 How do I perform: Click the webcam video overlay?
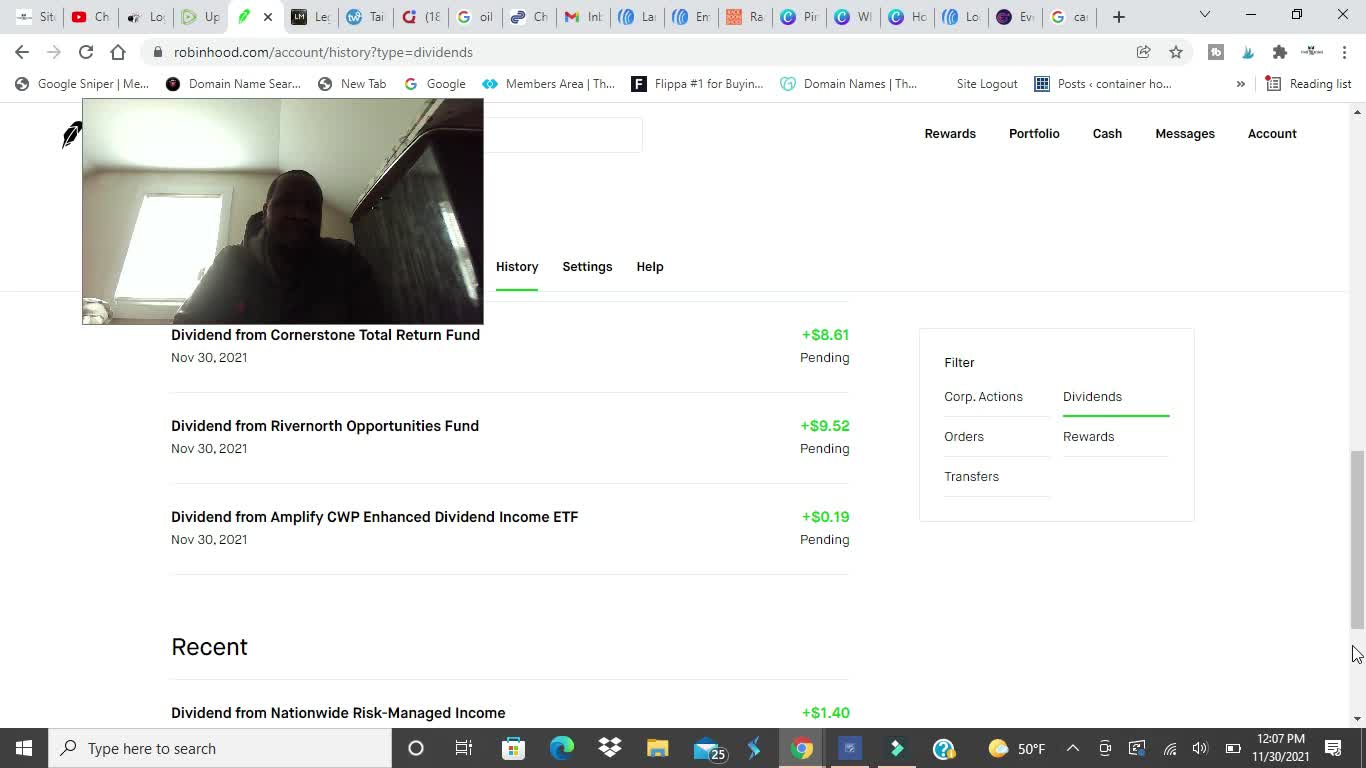click(x=282, y=212)
